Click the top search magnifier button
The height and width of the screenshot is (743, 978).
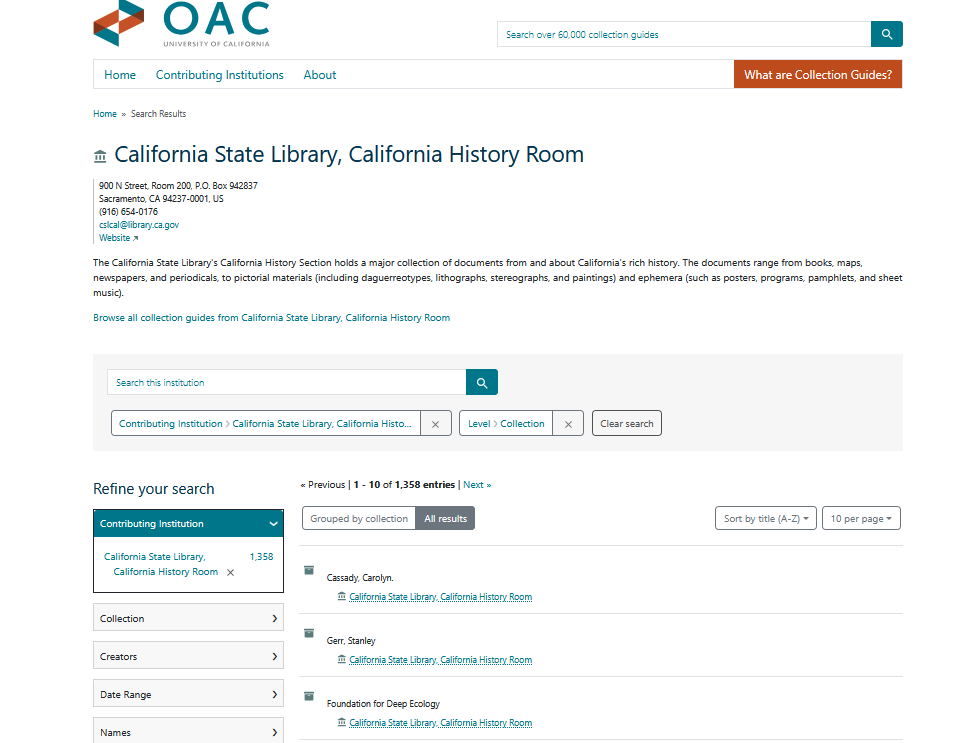pyautogui.click(x=886, y=34)
